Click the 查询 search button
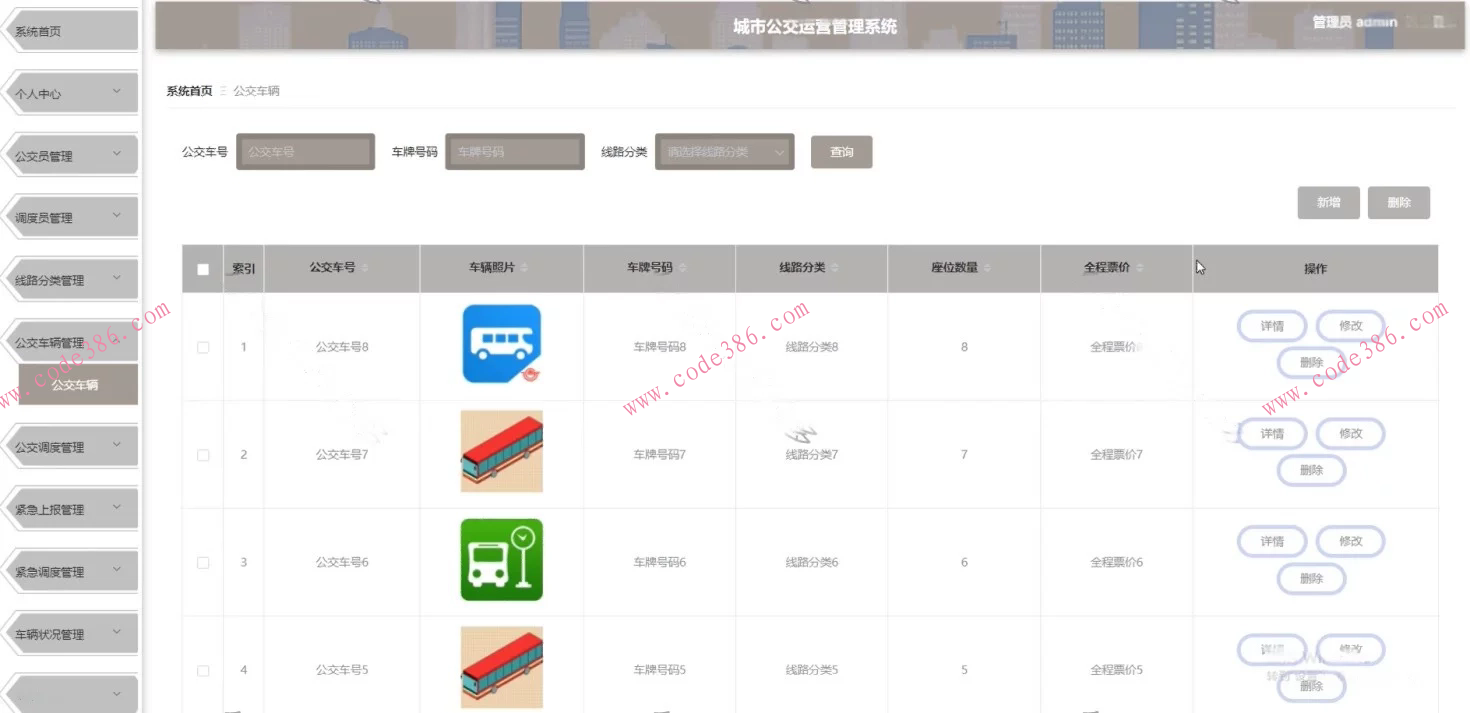Viewport: 1470px width, 713px height. pyautogui.click(x=841, y=151)
